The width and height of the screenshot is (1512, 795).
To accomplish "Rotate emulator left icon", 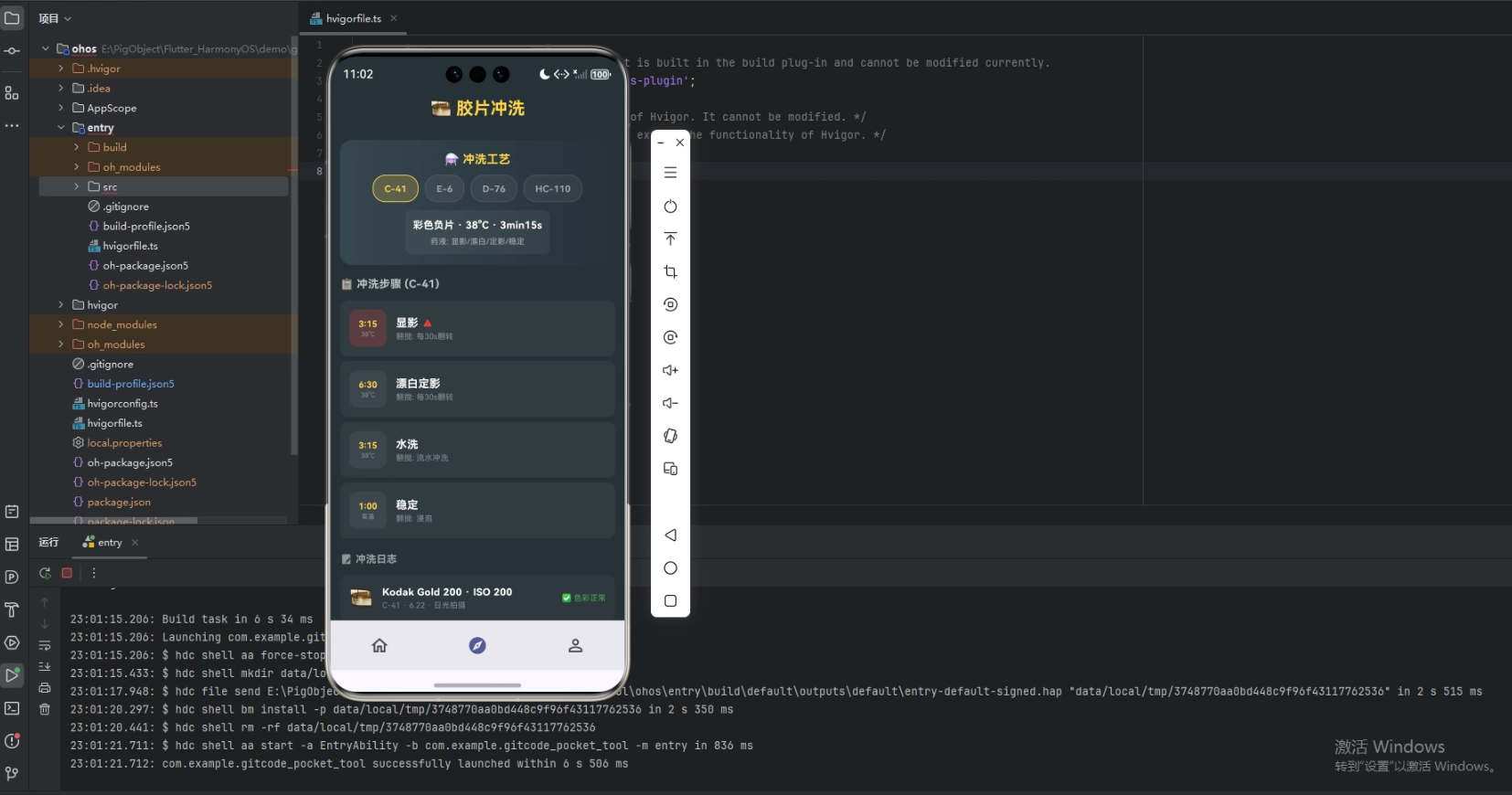I will (670, 304).
